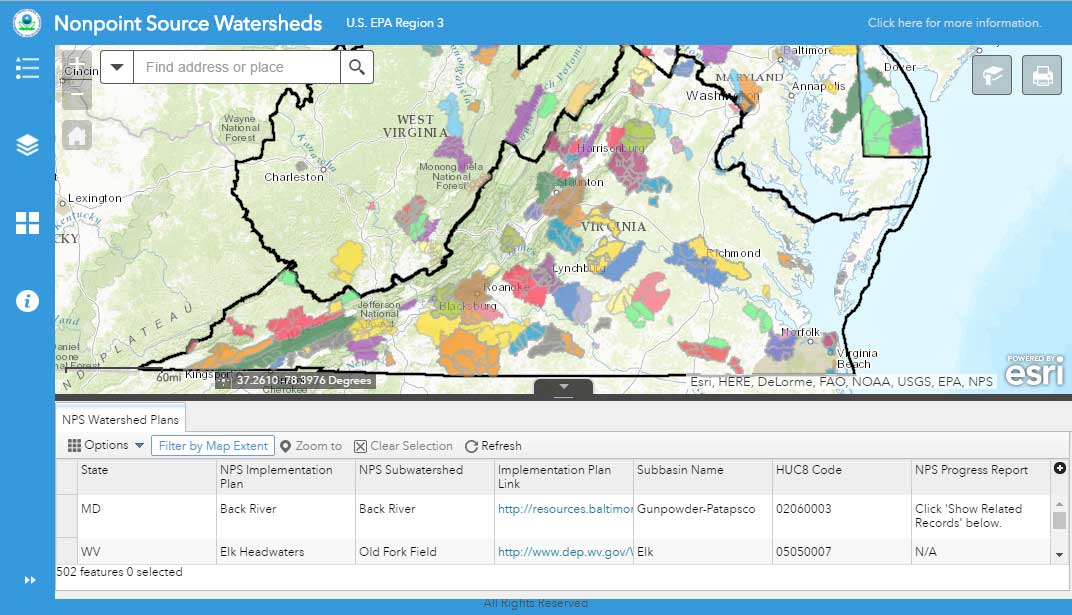Screen dimensions: 1072x615
Task: Click HUC8 Code column header
Action: click(x=842, y=476)
